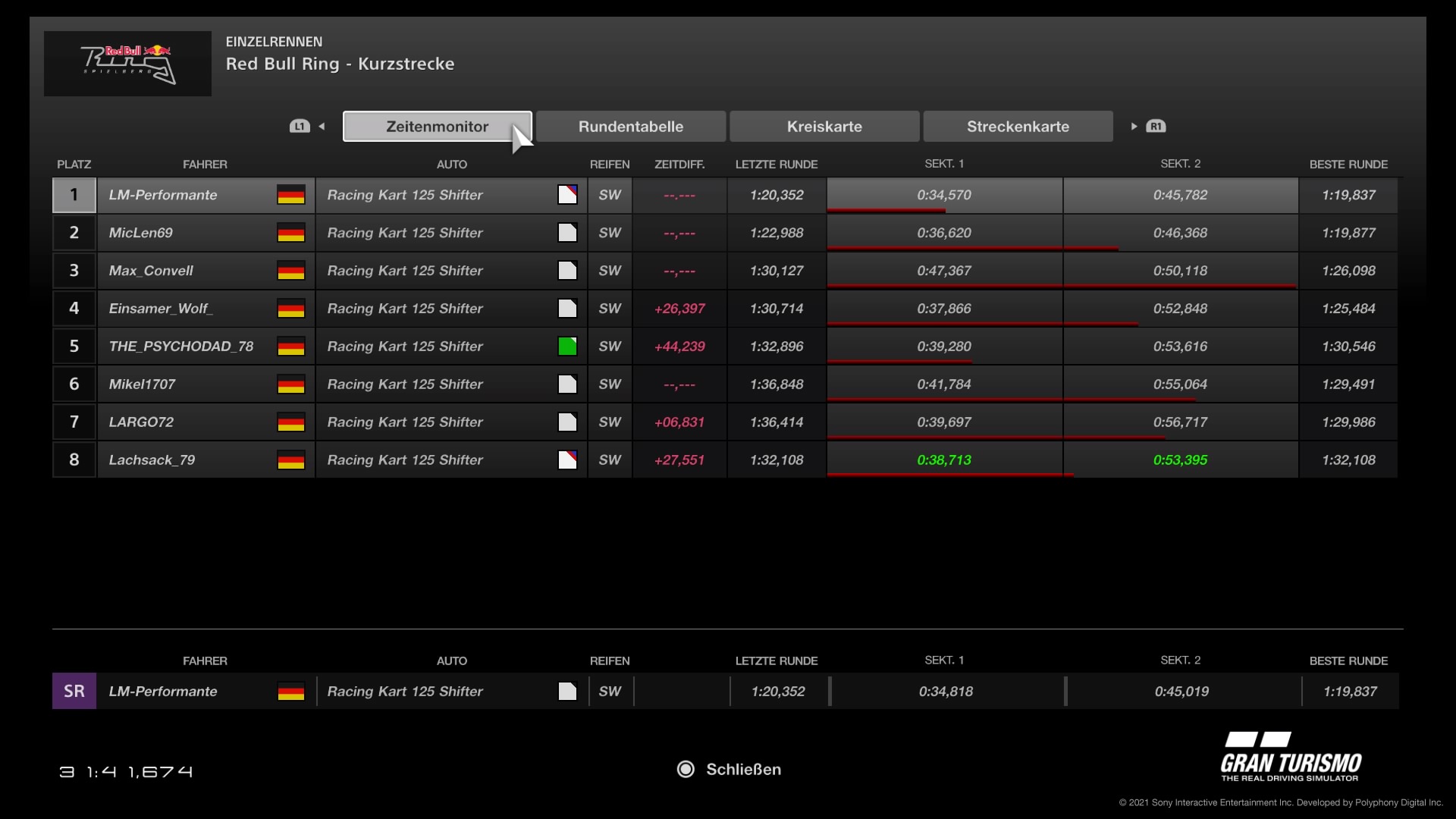Switch to the Rundentabelle tab

[630, 127]
